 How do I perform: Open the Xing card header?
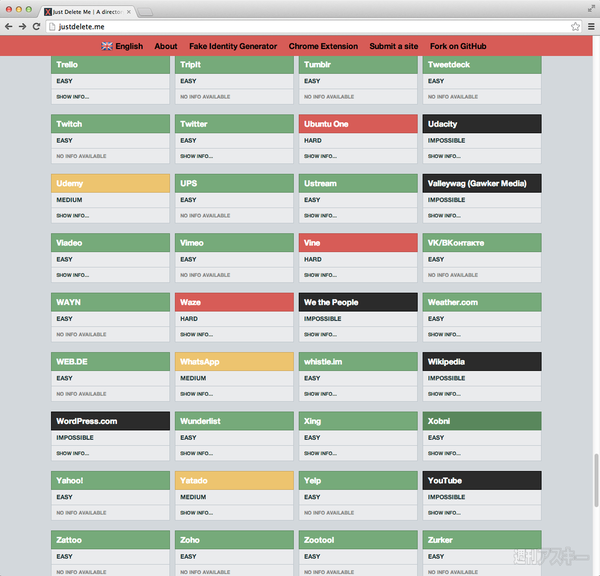pyautogui.click(x=358, y=421)
